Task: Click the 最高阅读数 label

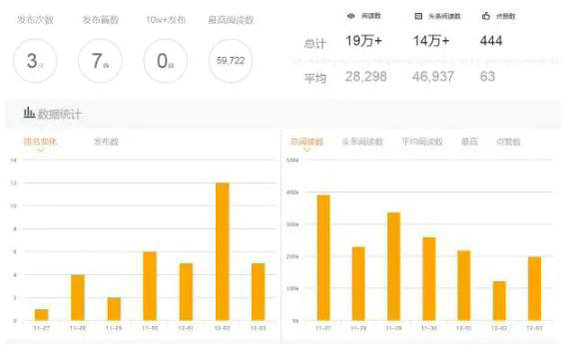Action: (x=231, y=20)
